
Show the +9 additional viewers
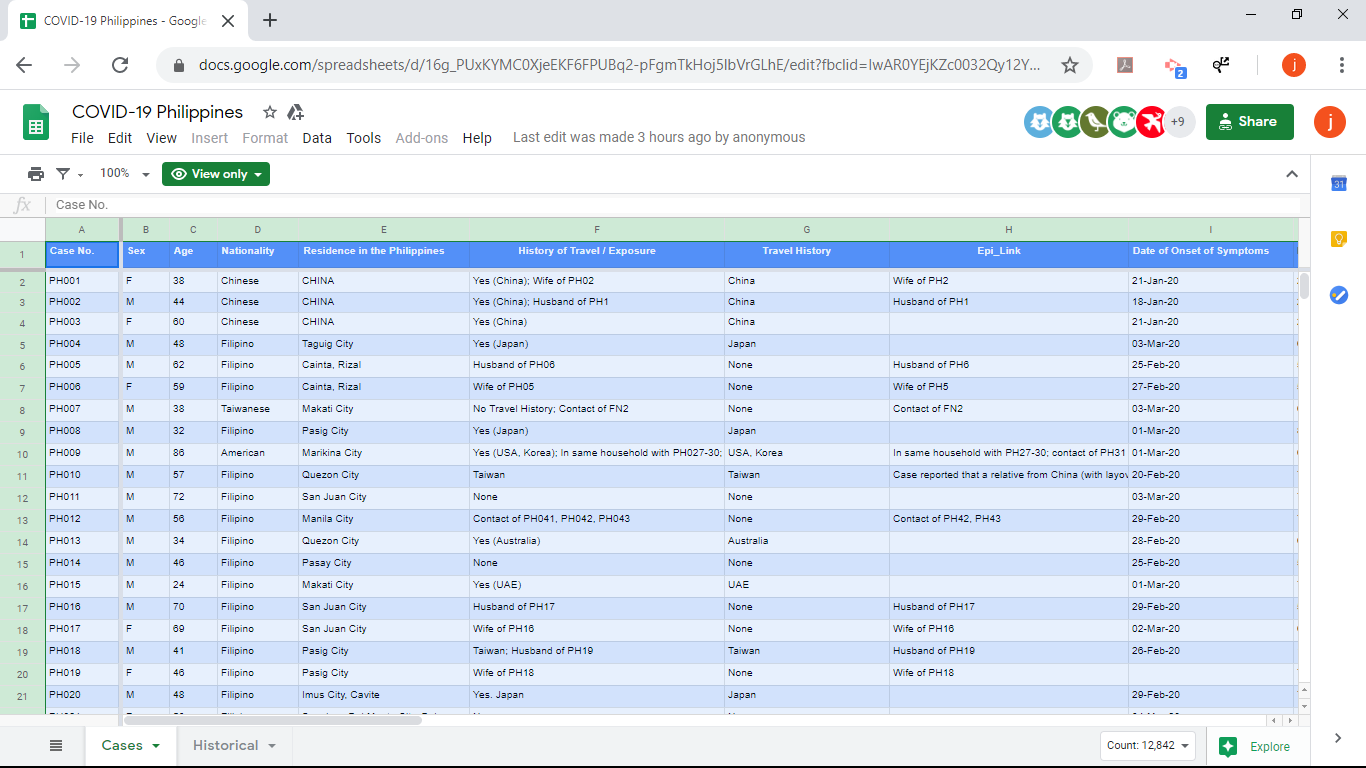[x=1179, y=122]
